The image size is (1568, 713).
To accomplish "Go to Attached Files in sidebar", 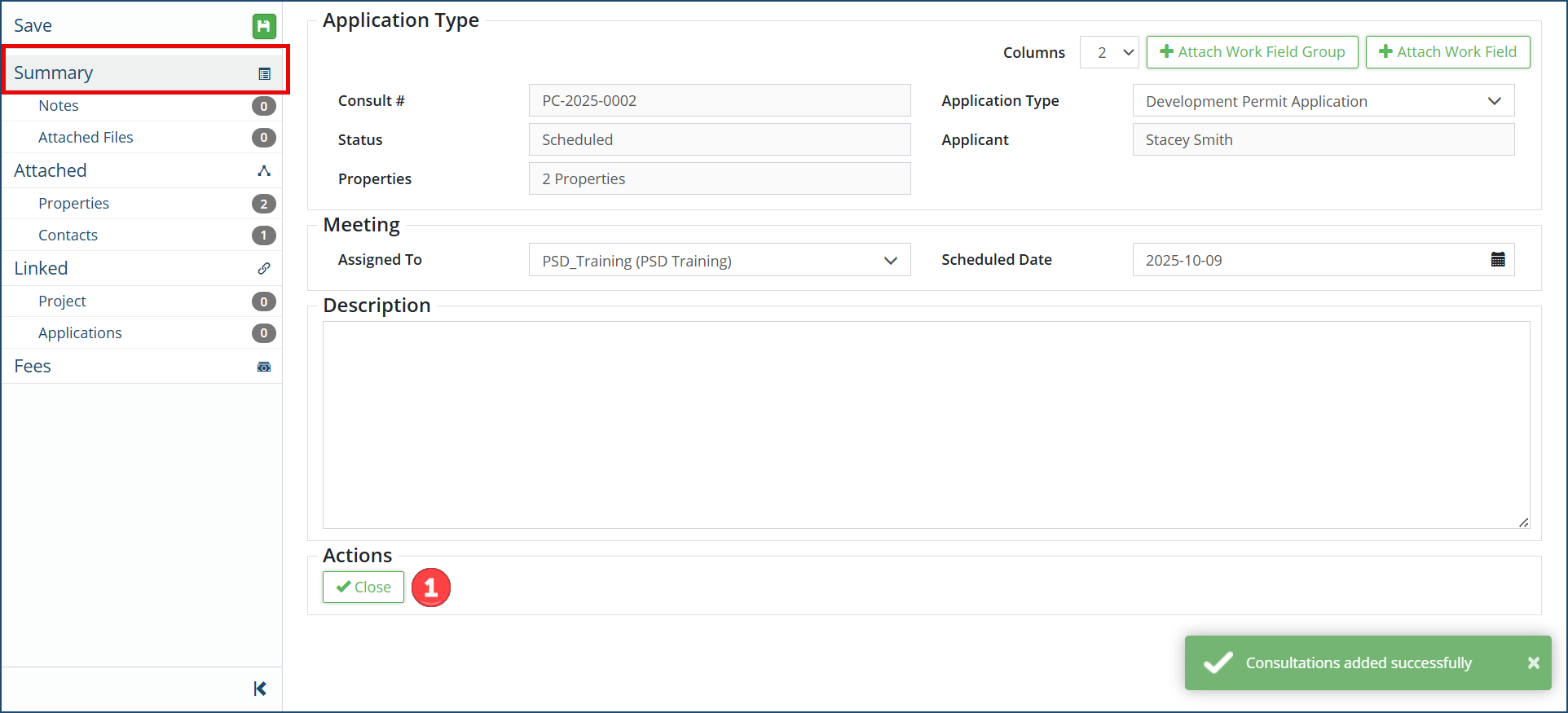I will coord(86,138).
